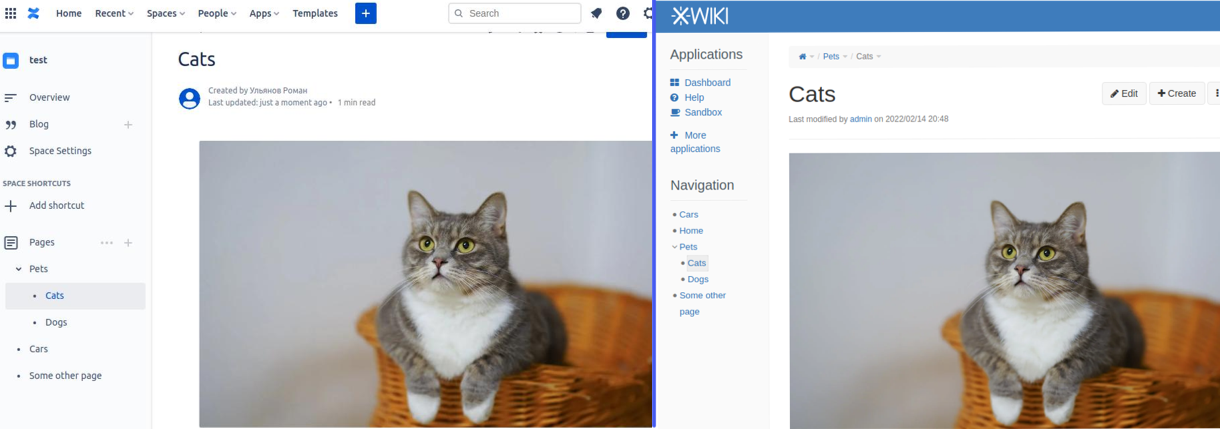Open Overview in Confluence space sidebar

tap(49, 97)
